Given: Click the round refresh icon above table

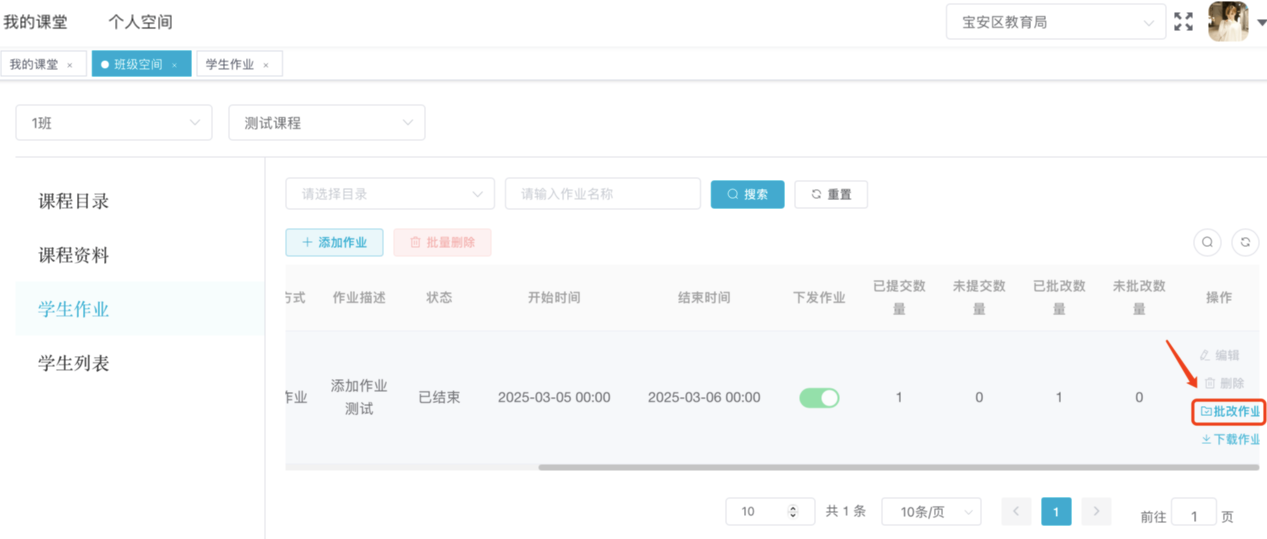Looking at the screenshot, I should tap(1245, 242).
